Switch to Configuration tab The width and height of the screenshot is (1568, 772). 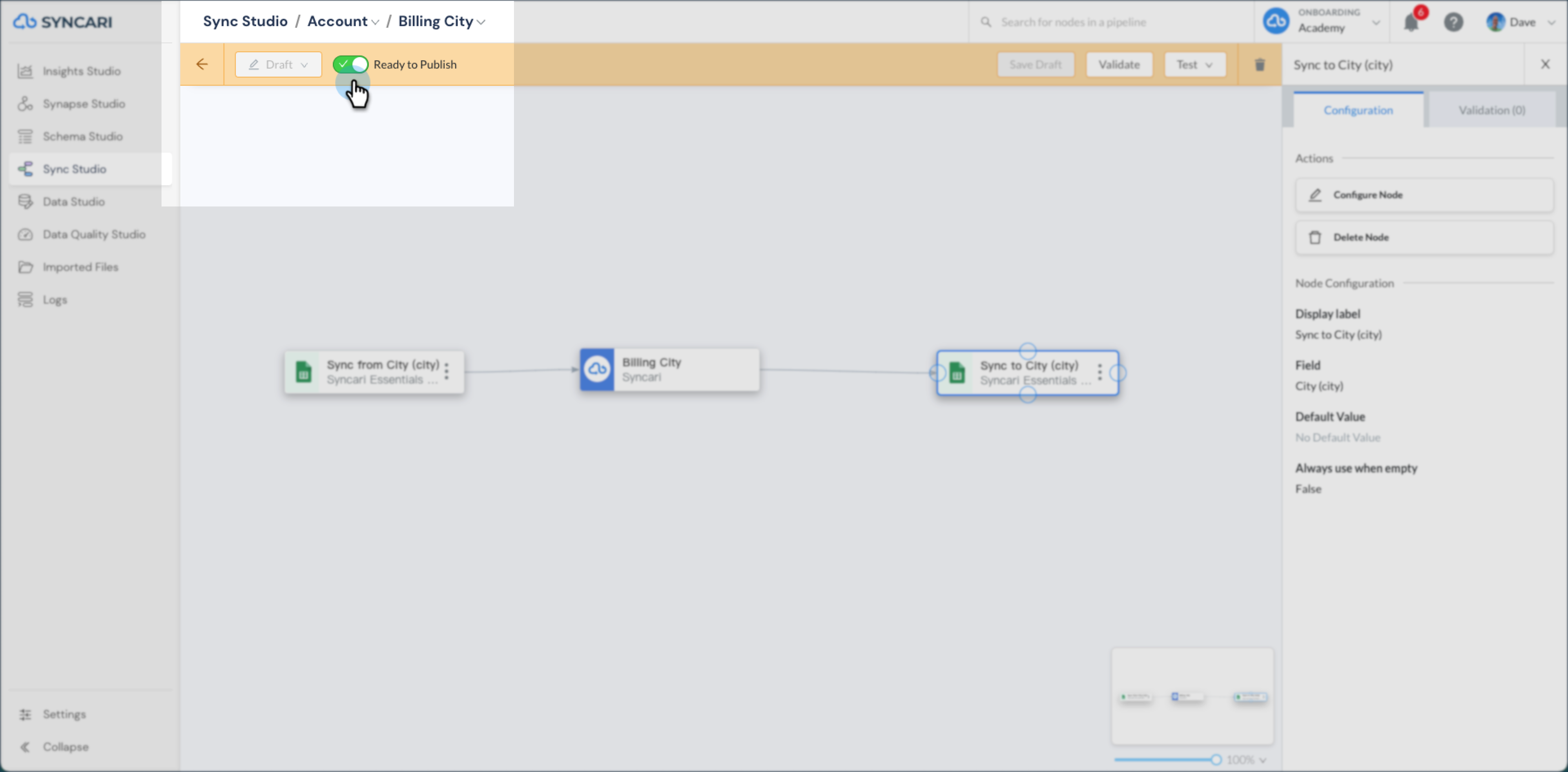[x=1358, y=110]
